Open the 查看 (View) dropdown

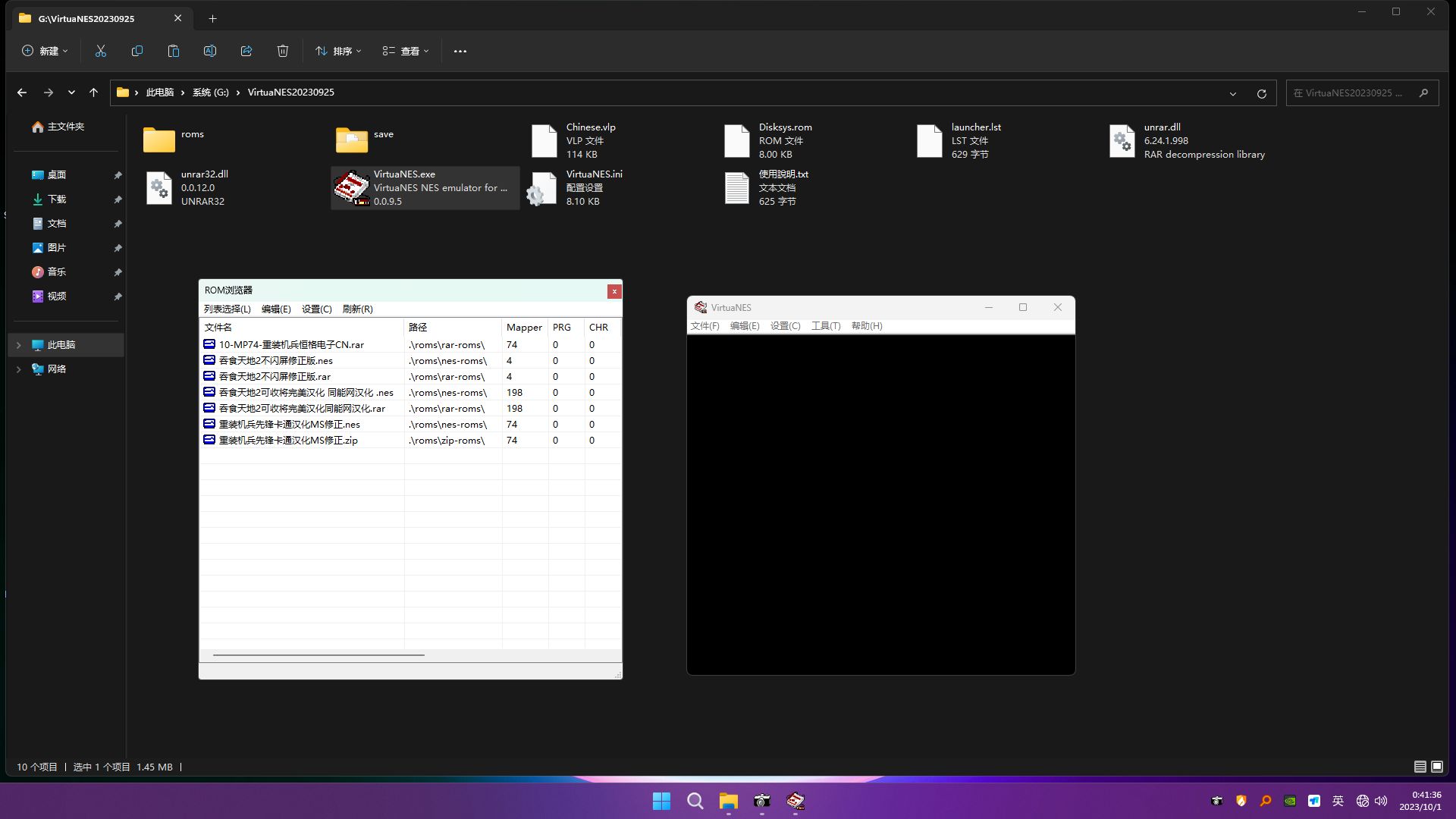click(406, 51)
